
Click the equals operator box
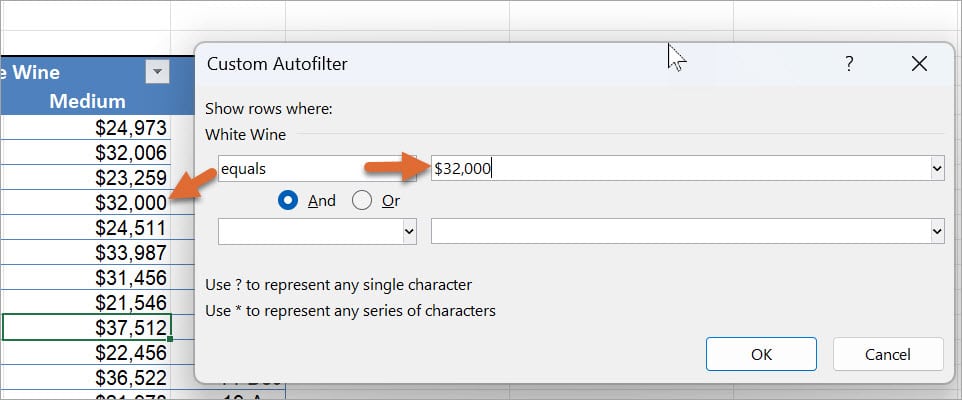pyautogui.click(x=310, y=169)
